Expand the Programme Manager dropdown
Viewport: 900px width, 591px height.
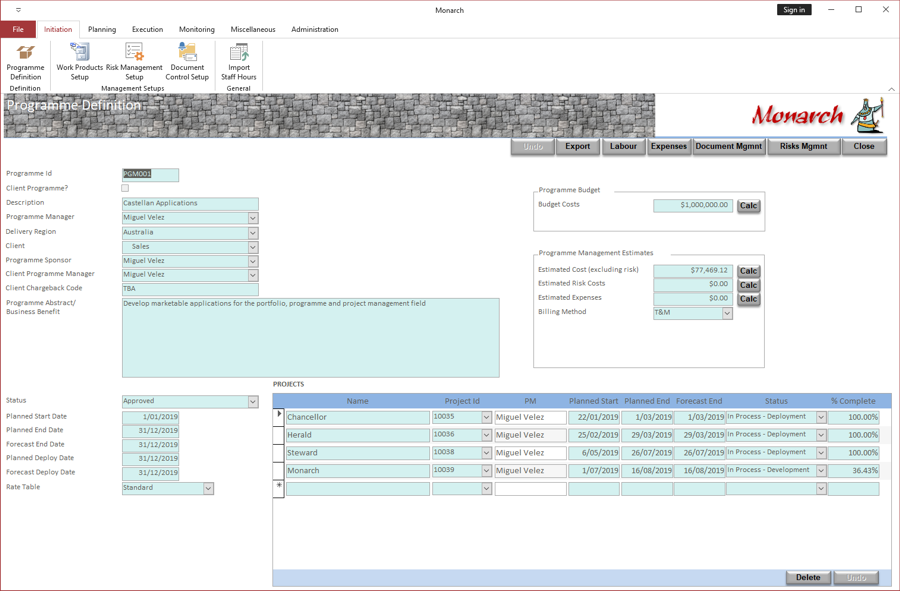click(253, 218)
